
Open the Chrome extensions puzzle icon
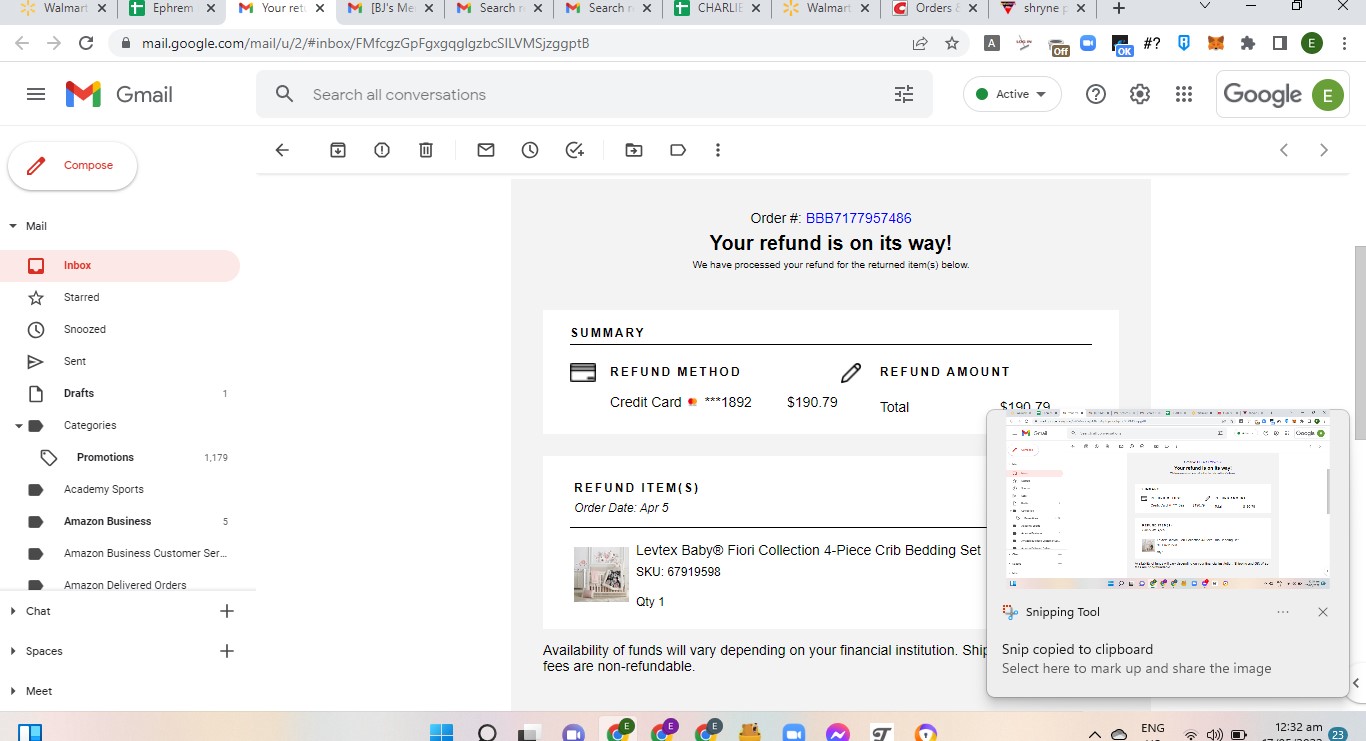click(x=1247, y=43)
